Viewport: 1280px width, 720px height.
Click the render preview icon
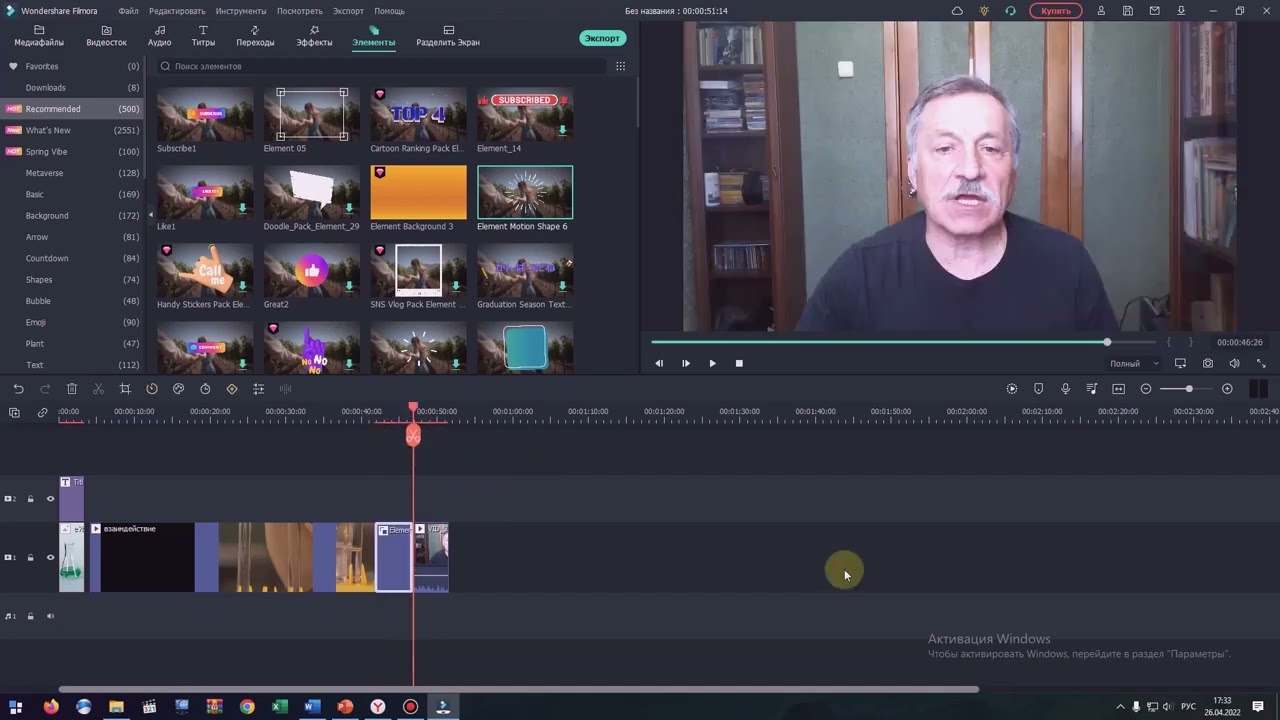1012,389
